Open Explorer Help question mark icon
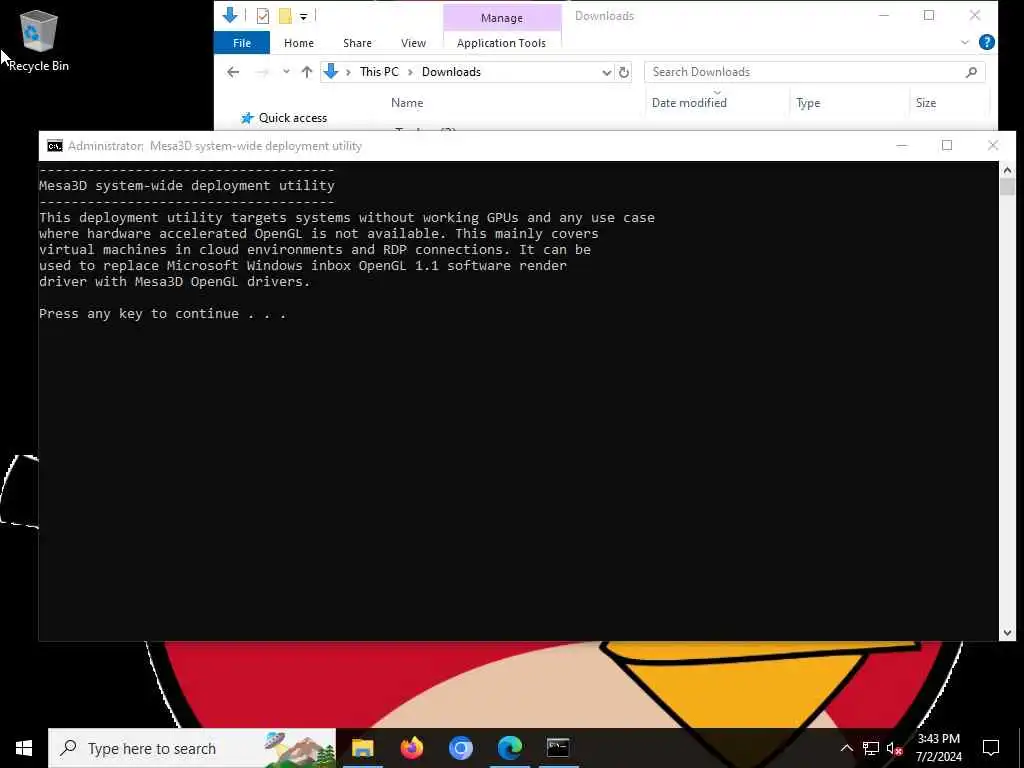 (x=987, y=42)
